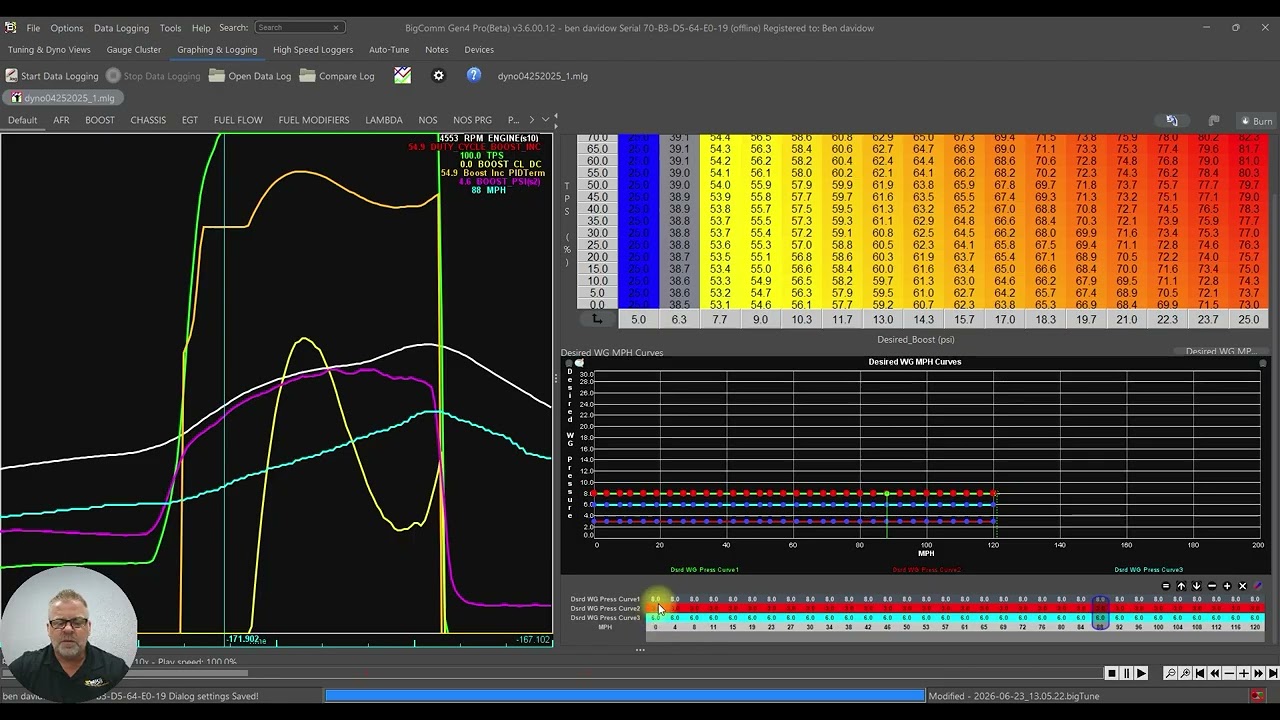Click the graph chart icon beside Compare Log
The height and width of the screenshot is (720, 1280).
[x=402, y=75]
